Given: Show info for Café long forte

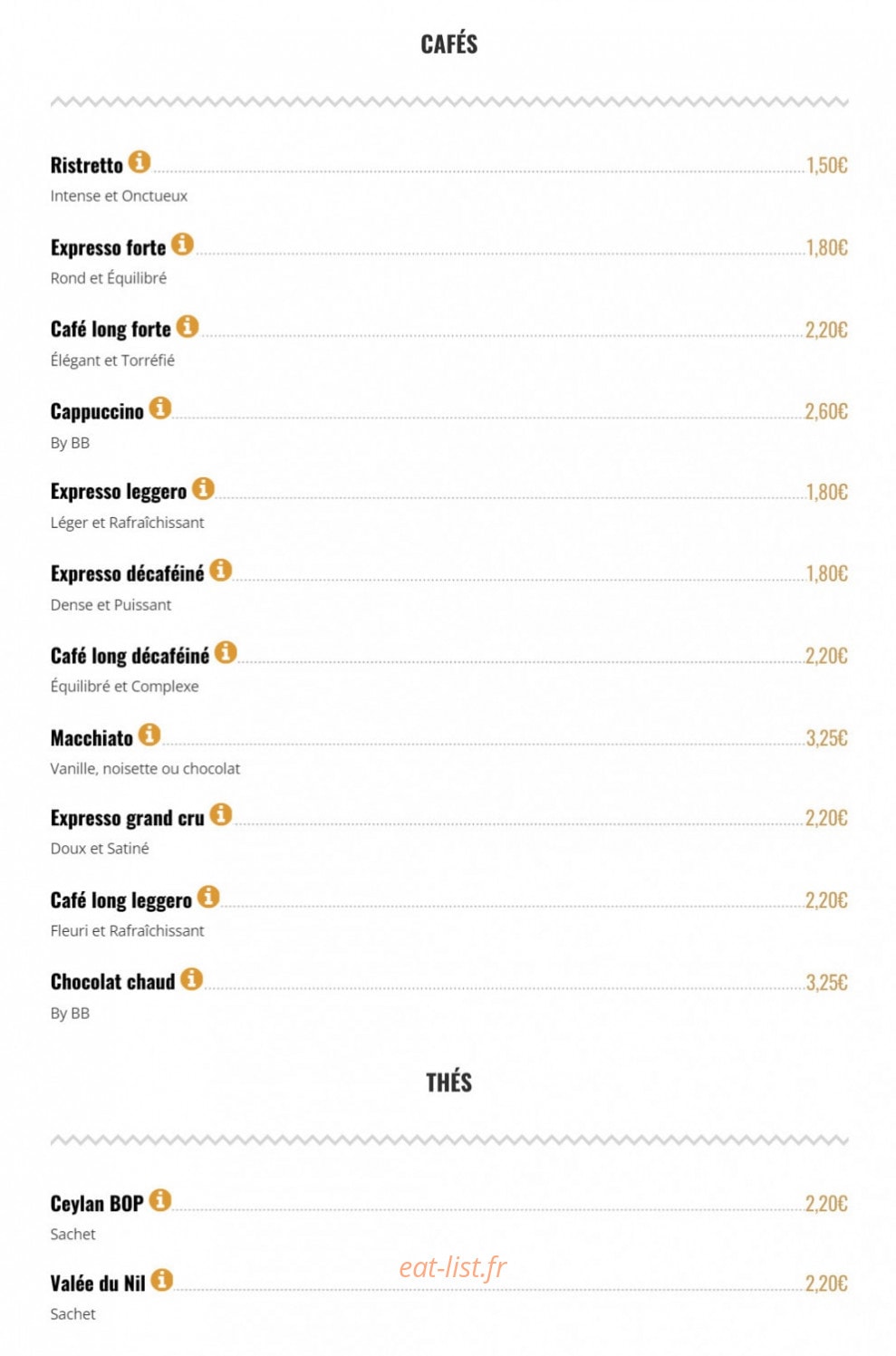Looking at the screenshot, I should coord(188,326).
